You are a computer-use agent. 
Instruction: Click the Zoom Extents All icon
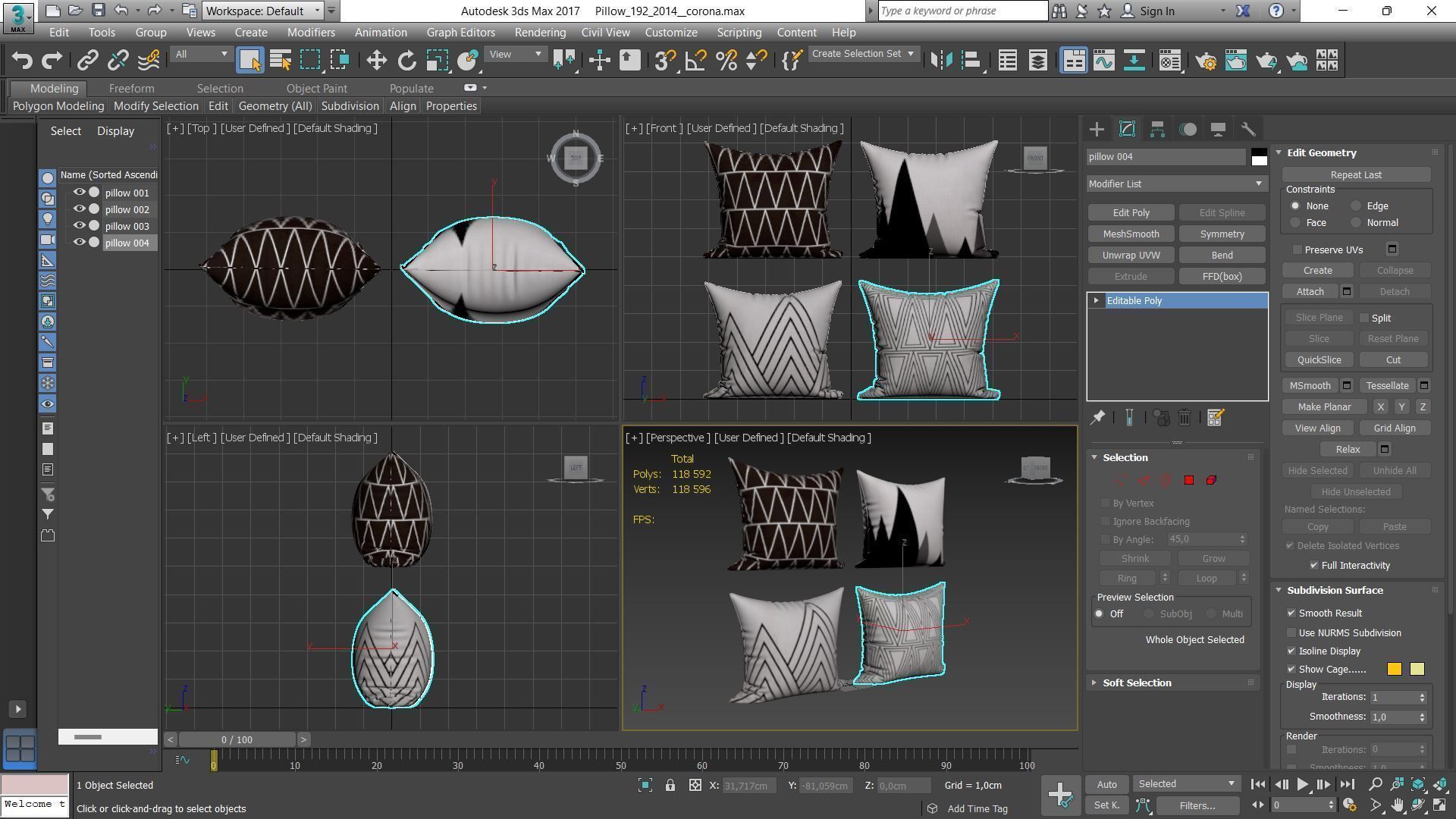point(1440,784)
